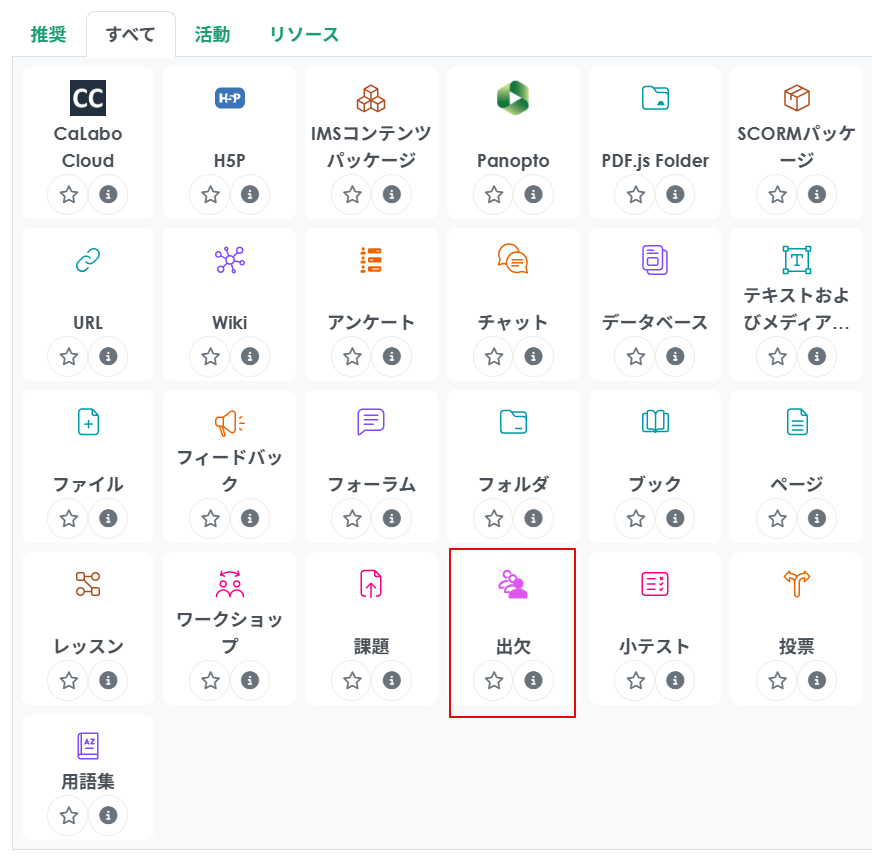
Task: Click the データベース activity label
Action: pos(655,322)
